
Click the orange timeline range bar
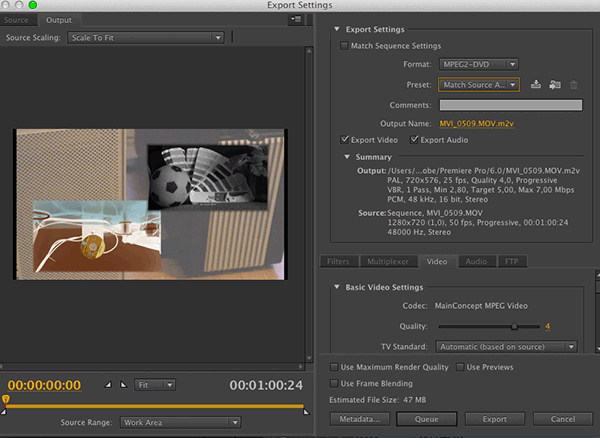pyautogui.click(x=155, y=406)
